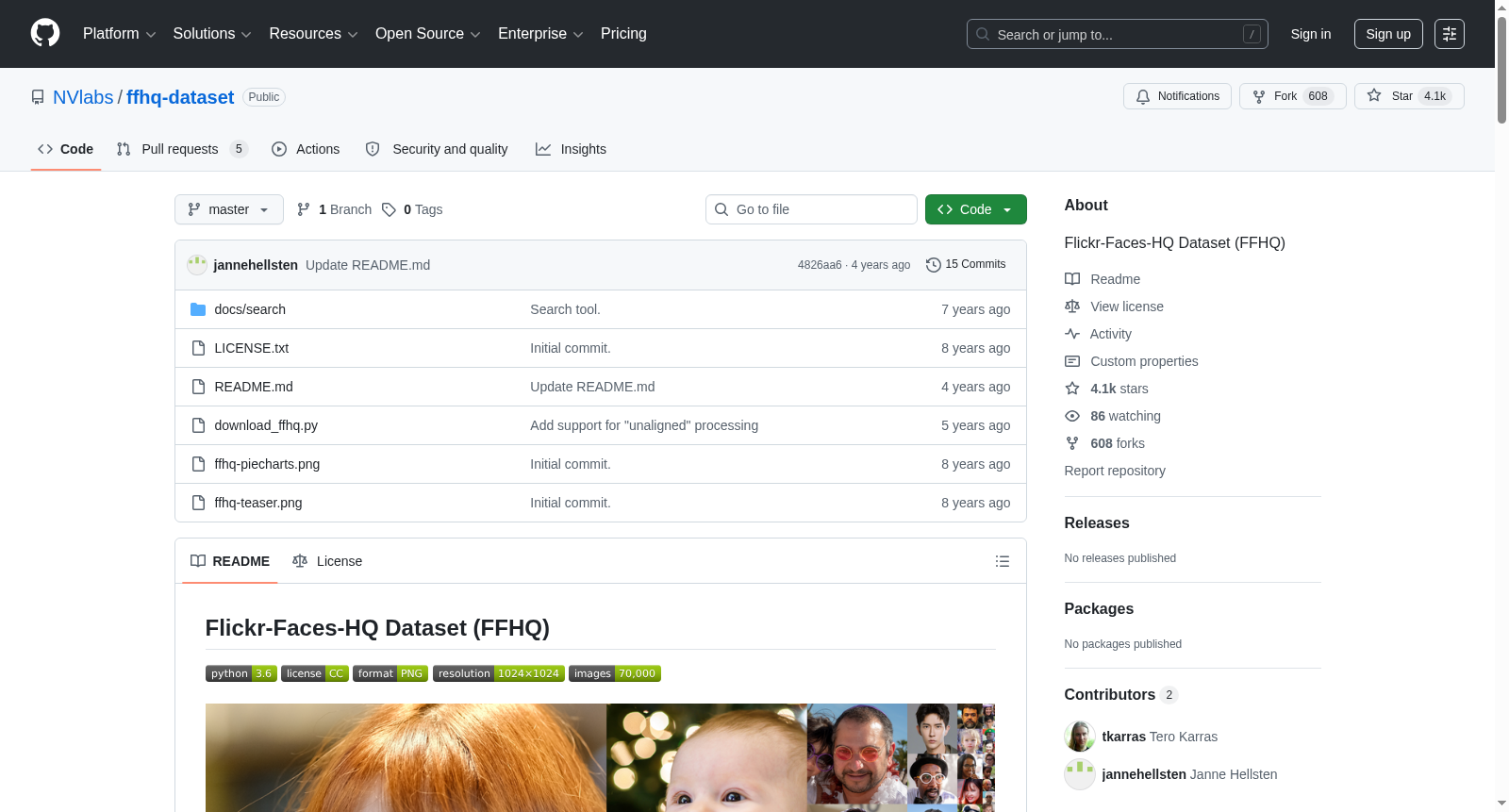Click the tag icon beside 0 Tags
Viewport: 1509px width, 812px height.
click(389, 209)
